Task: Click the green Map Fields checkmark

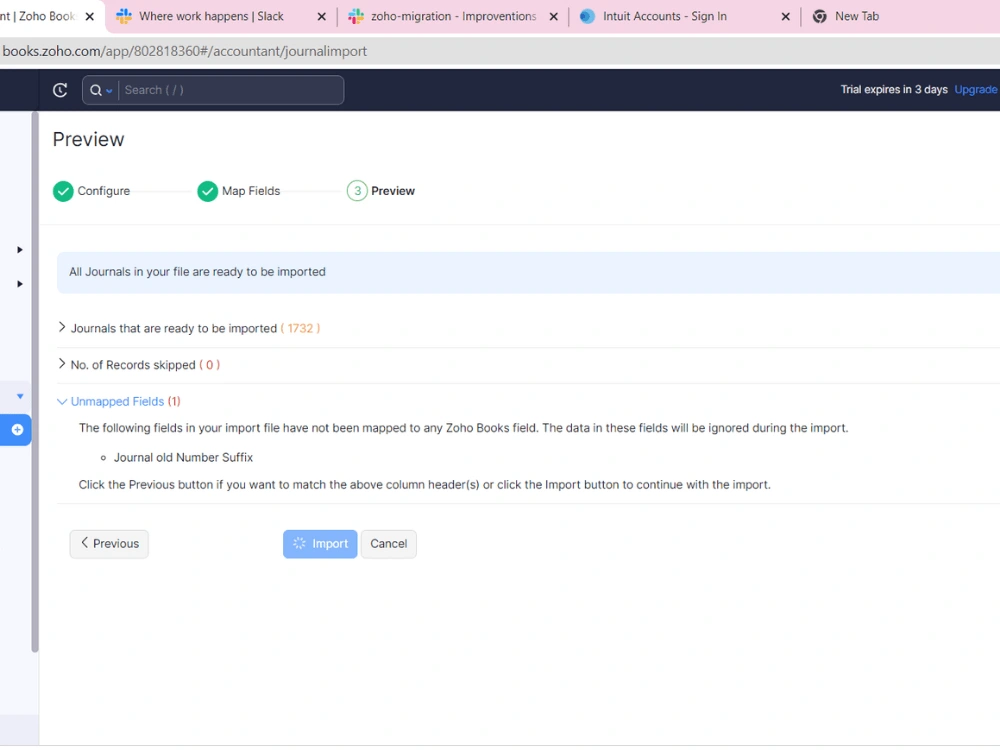Action: 208,190
